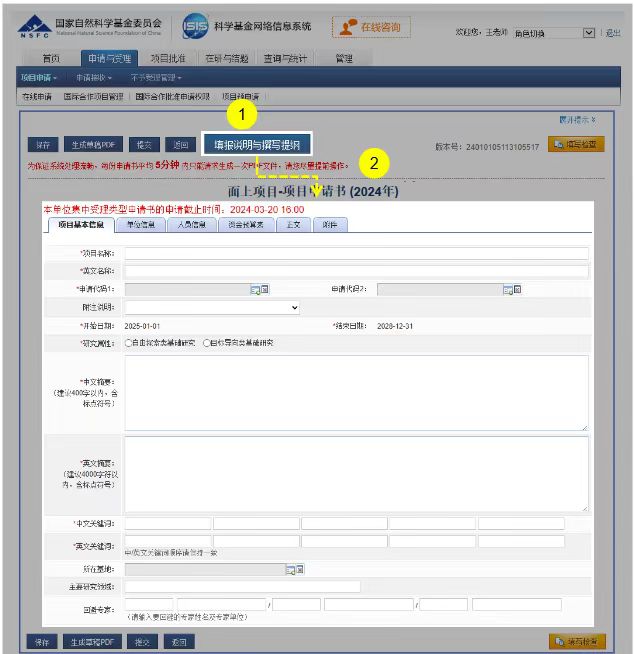Viewport: 634px width, 654px height.
Task: Switch to the 单位信息 form tab
Action: point(141,225)
